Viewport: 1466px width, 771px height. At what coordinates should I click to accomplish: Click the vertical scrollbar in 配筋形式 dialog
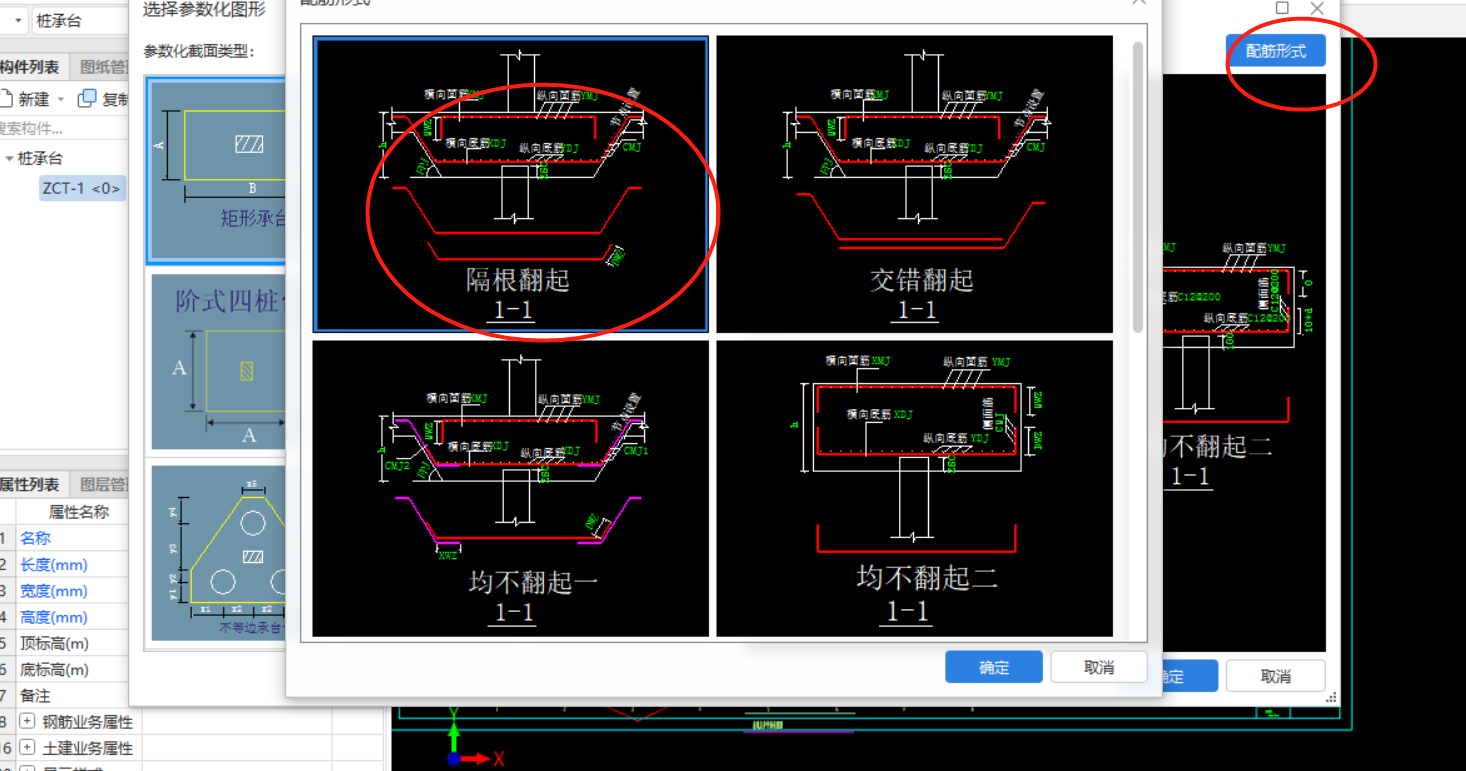click(x=1138, y=187)
